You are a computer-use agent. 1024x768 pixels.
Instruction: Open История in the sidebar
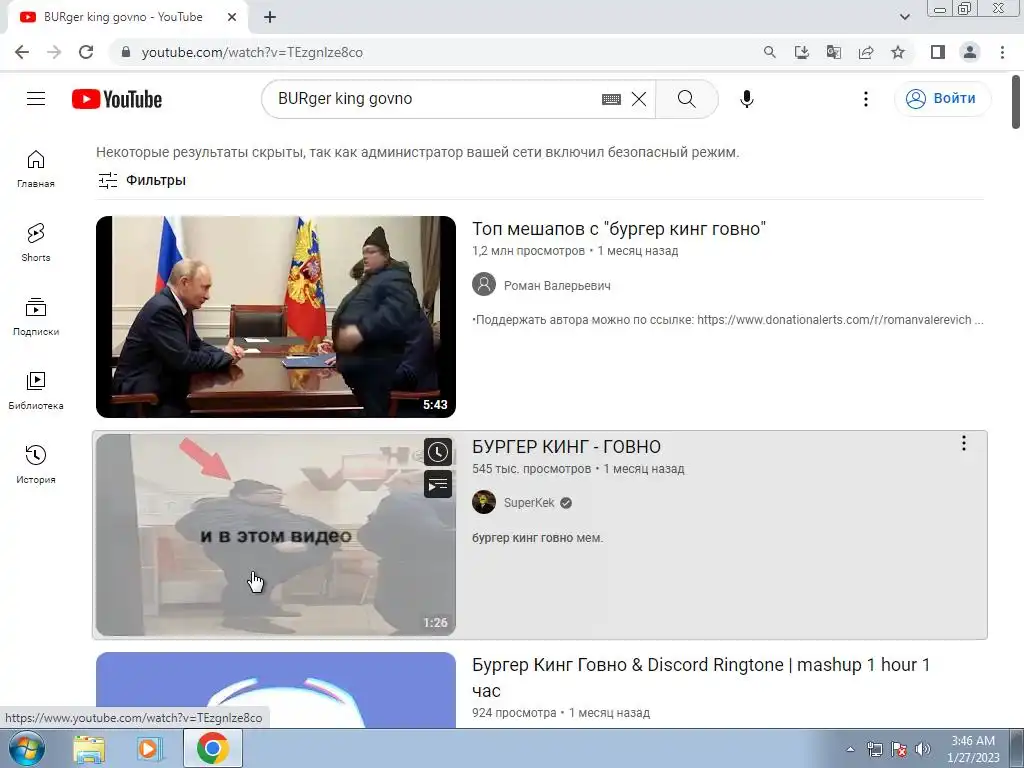tap(36, 464)
